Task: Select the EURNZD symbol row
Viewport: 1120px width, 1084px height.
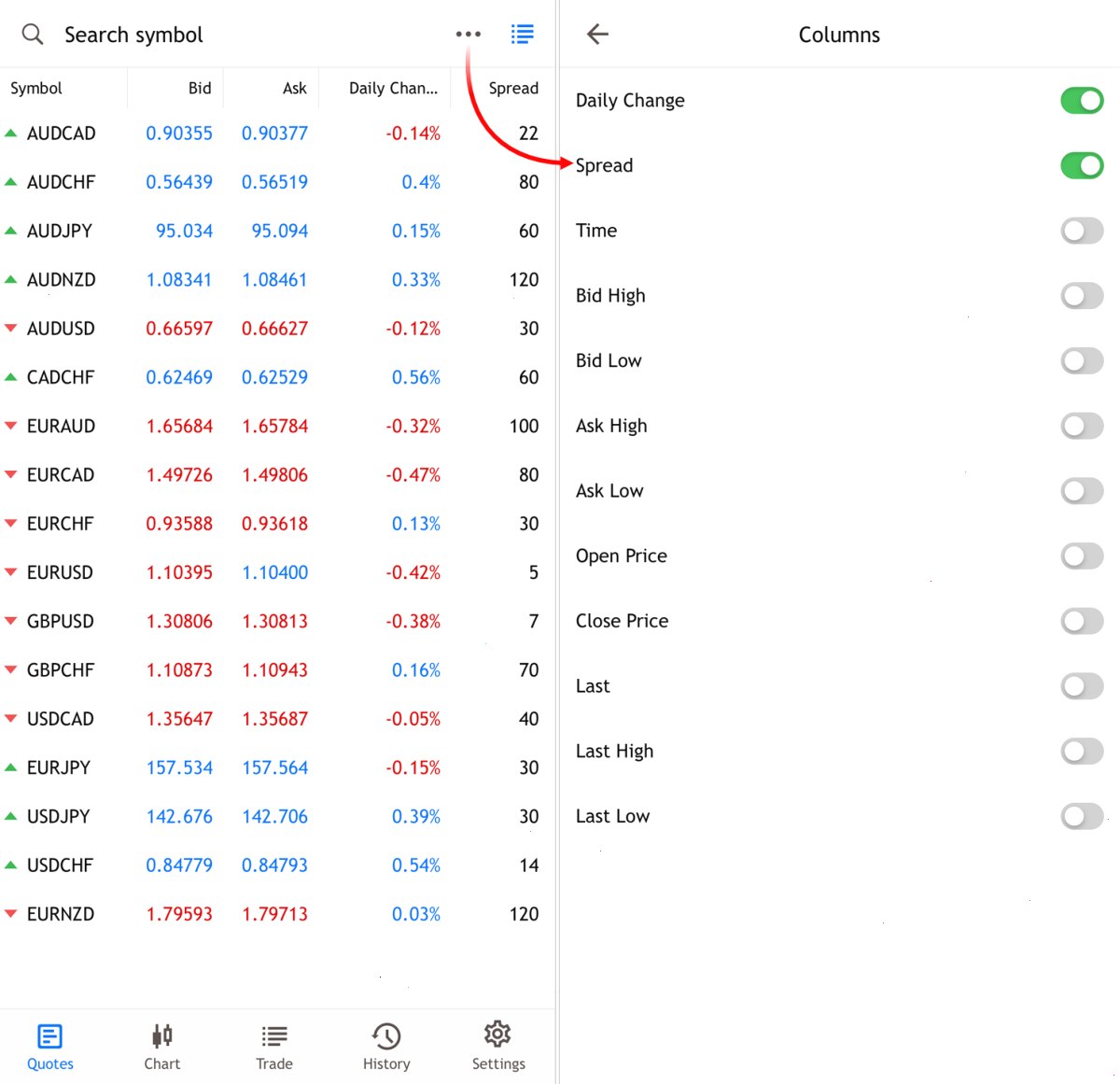Action: click(277, 914)
